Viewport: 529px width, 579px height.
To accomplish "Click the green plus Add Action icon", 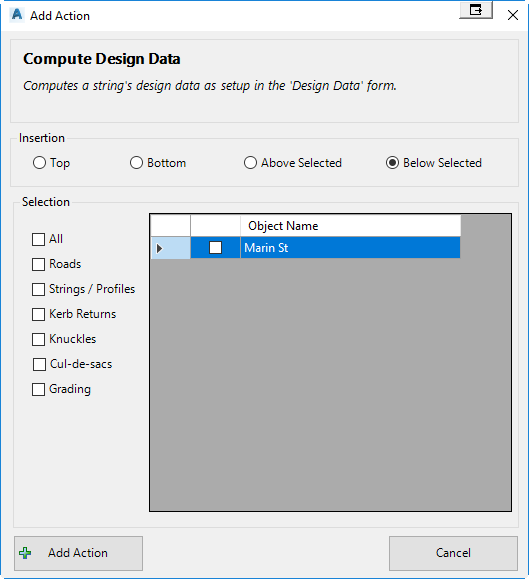I will tap(25, 553).
